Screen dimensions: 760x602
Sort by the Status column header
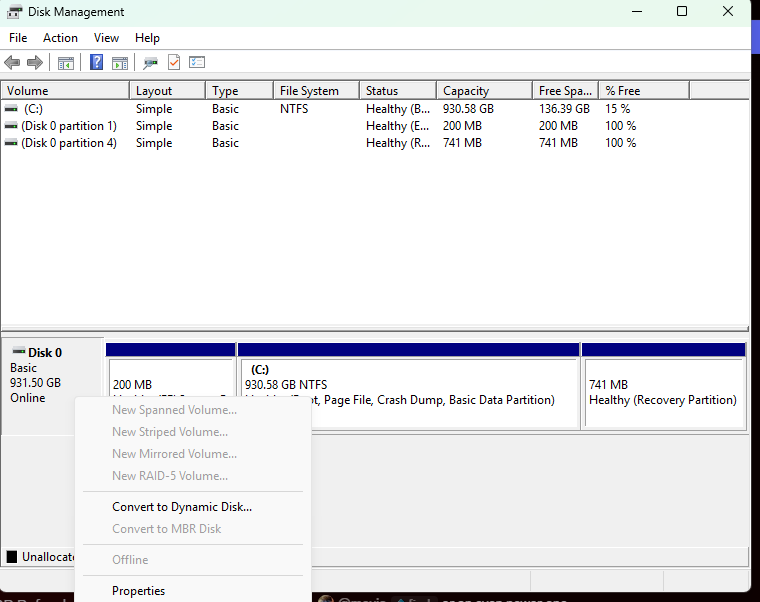tap(398, 91)
